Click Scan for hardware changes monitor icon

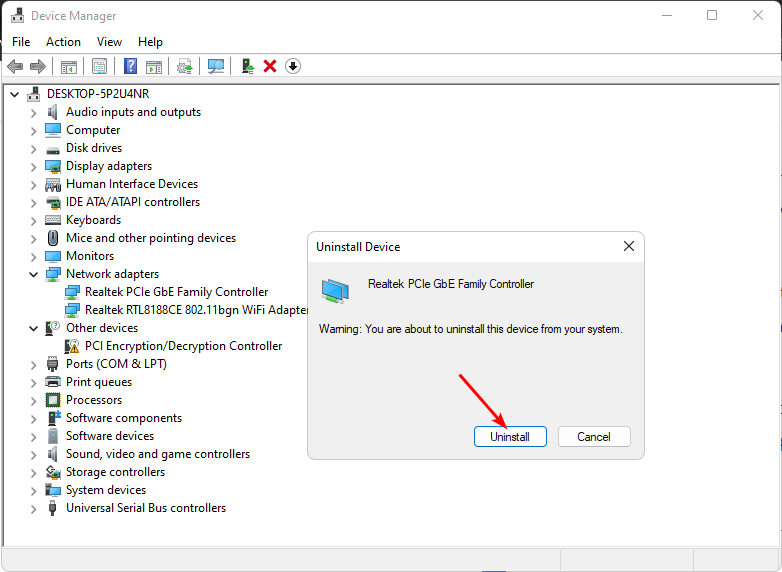[x=216, y=66]
